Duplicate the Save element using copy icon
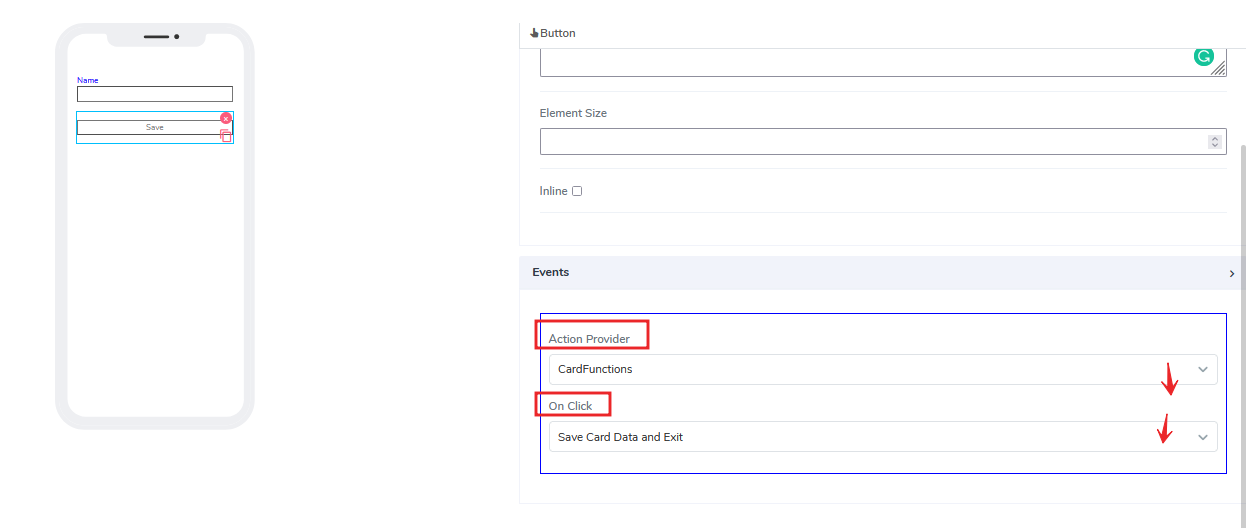This screenshot has width=1246, height=528. click(226, 136)
